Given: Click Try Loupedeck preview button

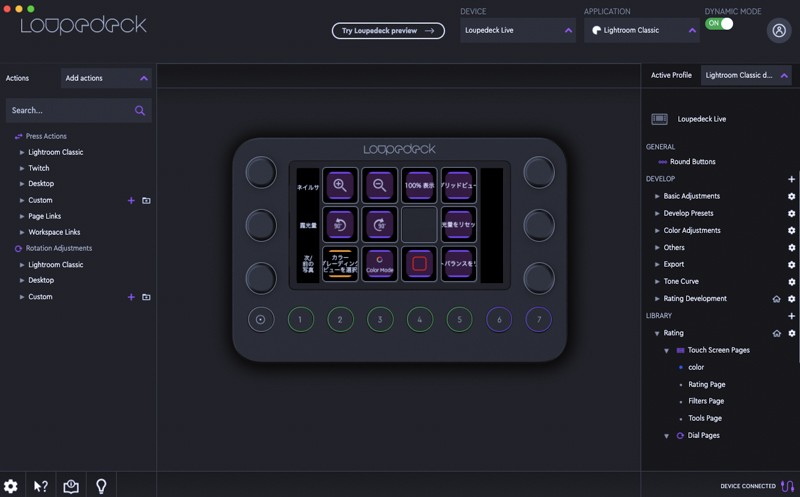Looking at the screenshot, I should tap(388, 31).
